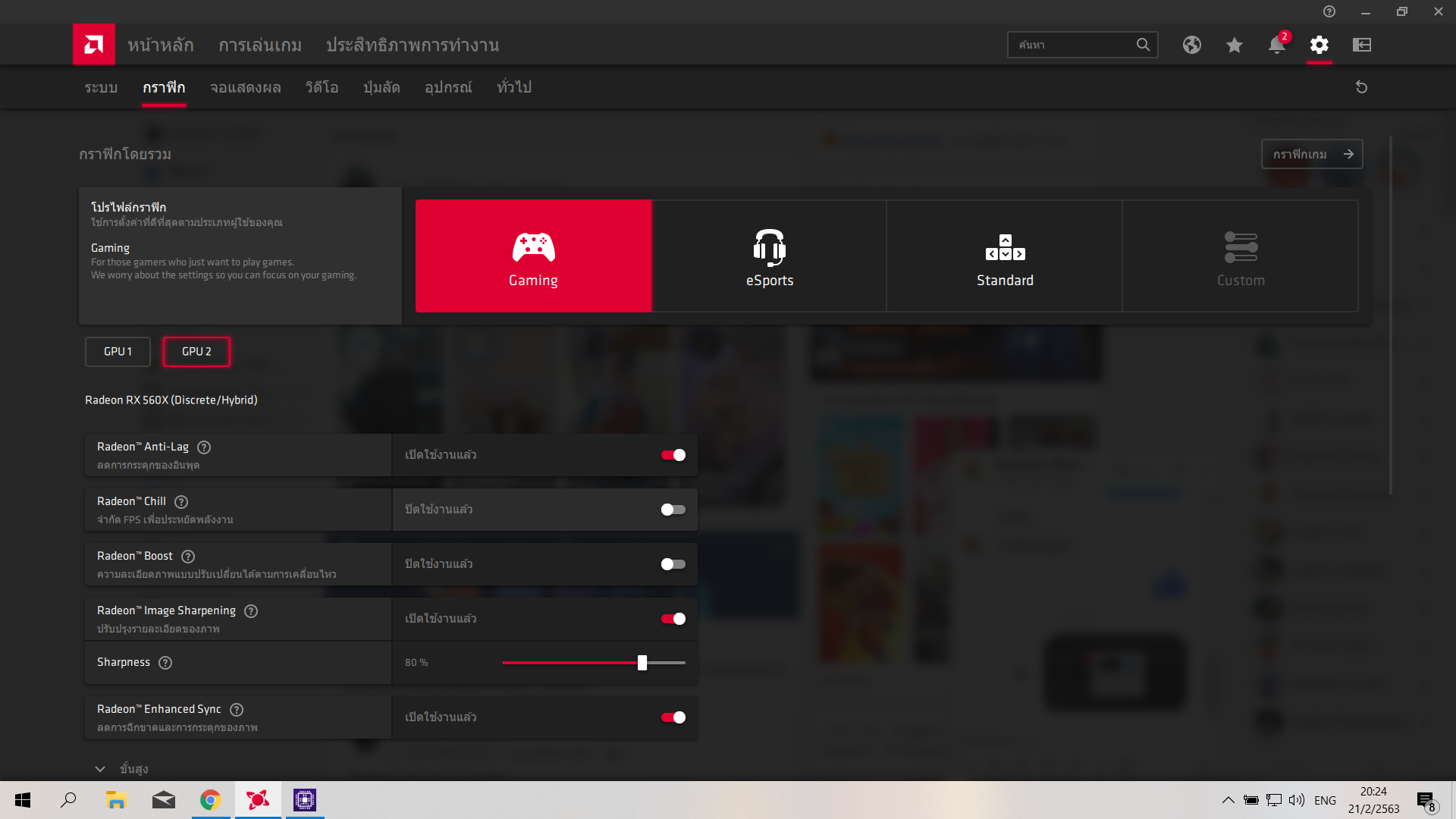Open favorites star icon
1456x819 pixels.
(1235, 45)
